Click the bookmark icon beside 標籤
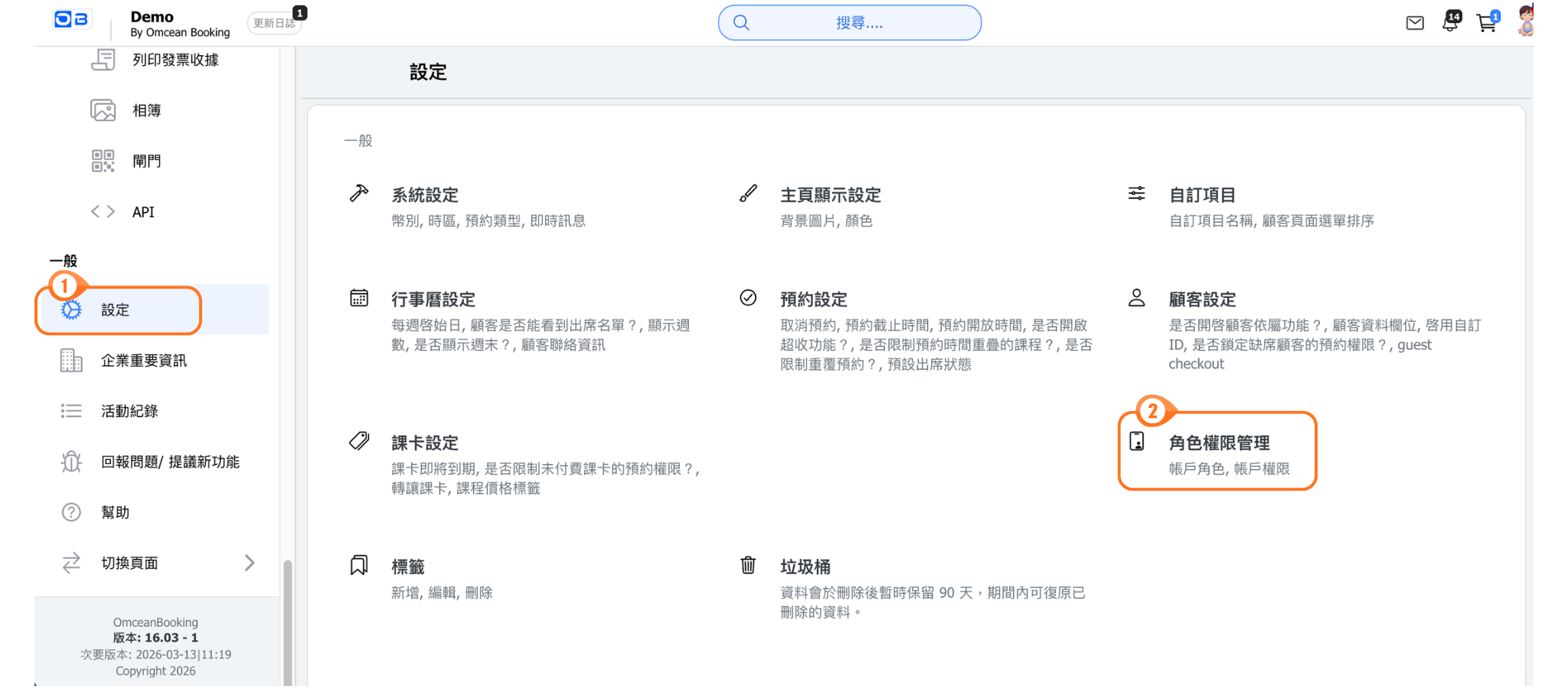The width and height of the screenshot is (1568, 689). click(359, 565)
